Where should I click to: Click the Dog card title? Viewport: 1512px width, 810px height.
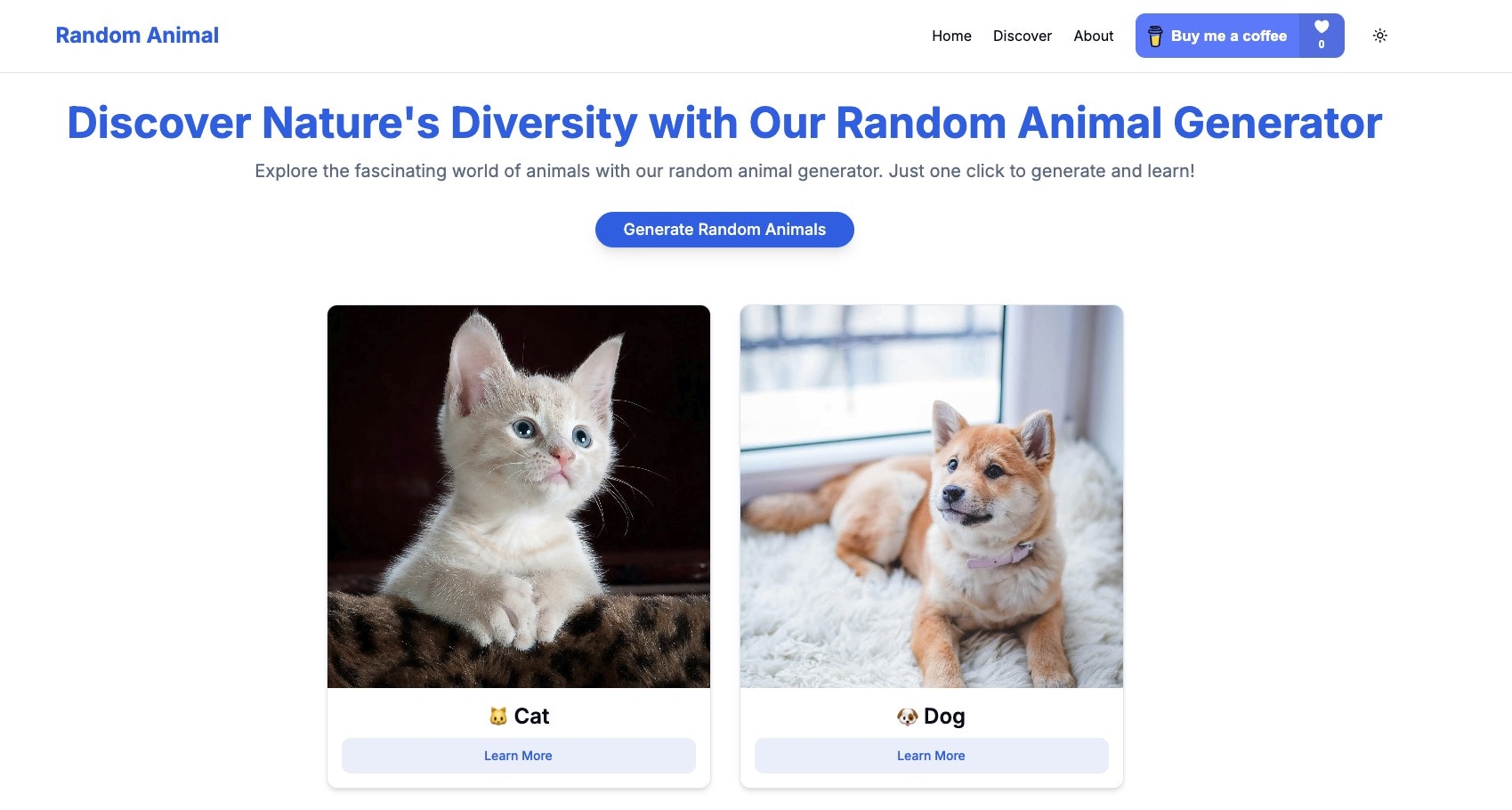(942, 716)
